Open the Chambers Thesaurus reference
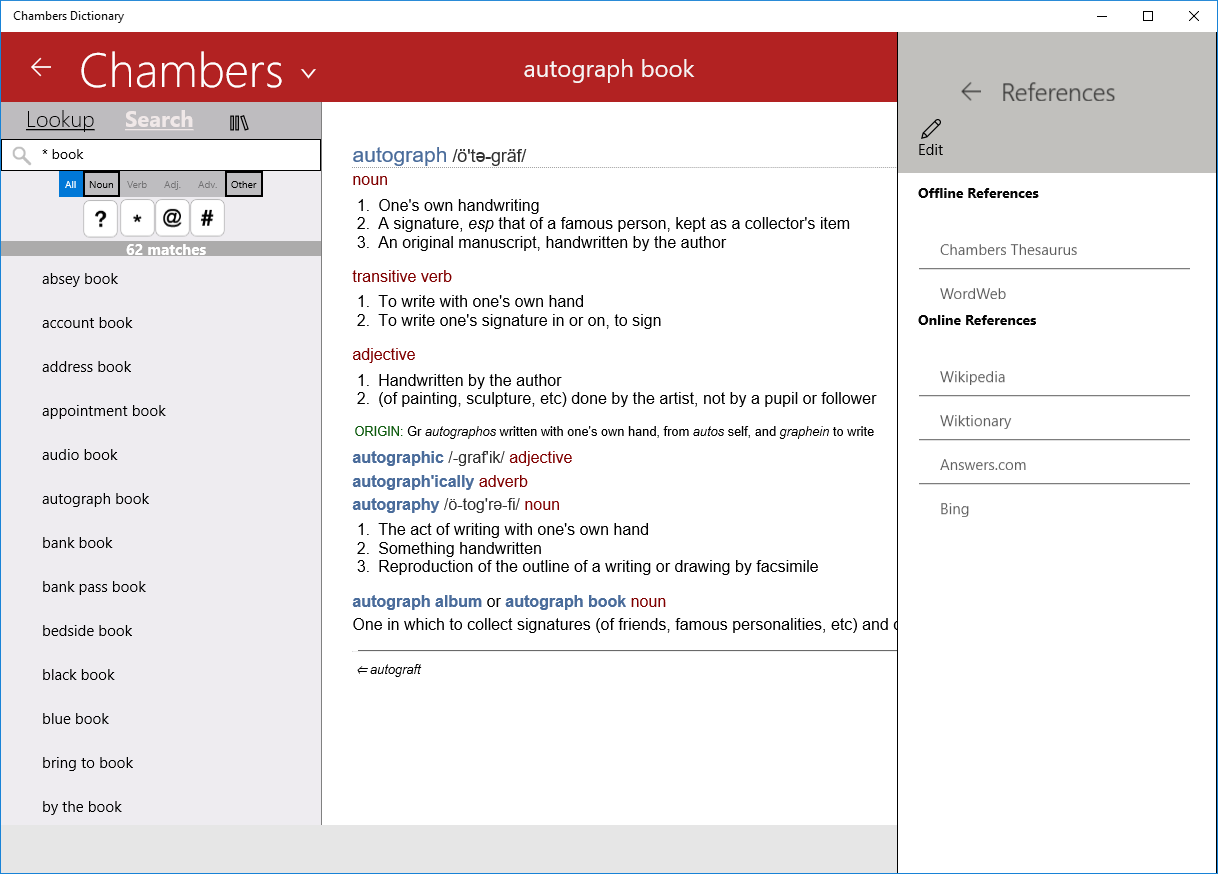The image size is (1218, 874). click(1007, 250)
